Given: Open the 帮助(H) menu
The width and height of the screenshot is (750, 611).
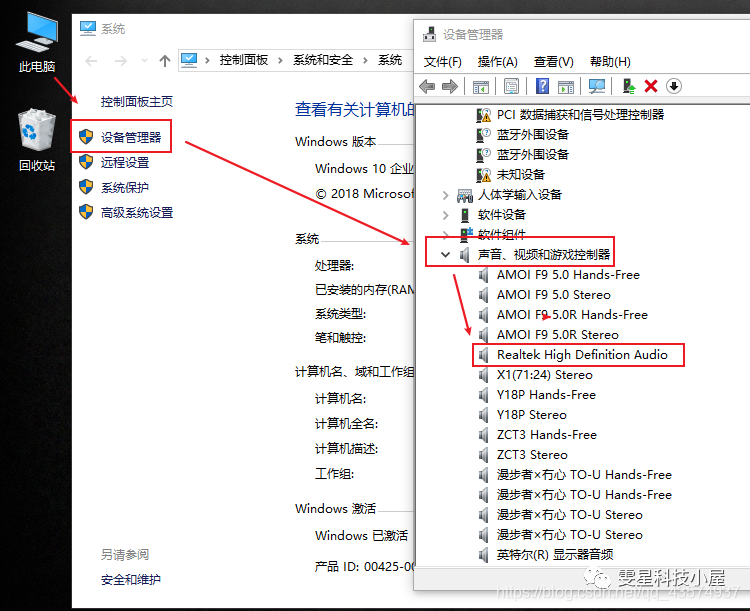Looking at the screenshot, I should click(x=610, y=62).
